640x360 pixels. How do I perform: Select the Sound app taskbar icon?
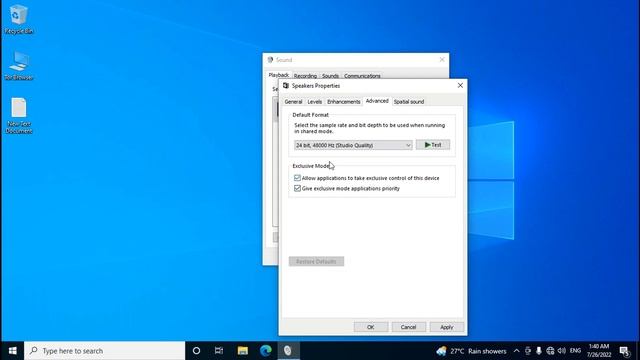click(288, 351)
